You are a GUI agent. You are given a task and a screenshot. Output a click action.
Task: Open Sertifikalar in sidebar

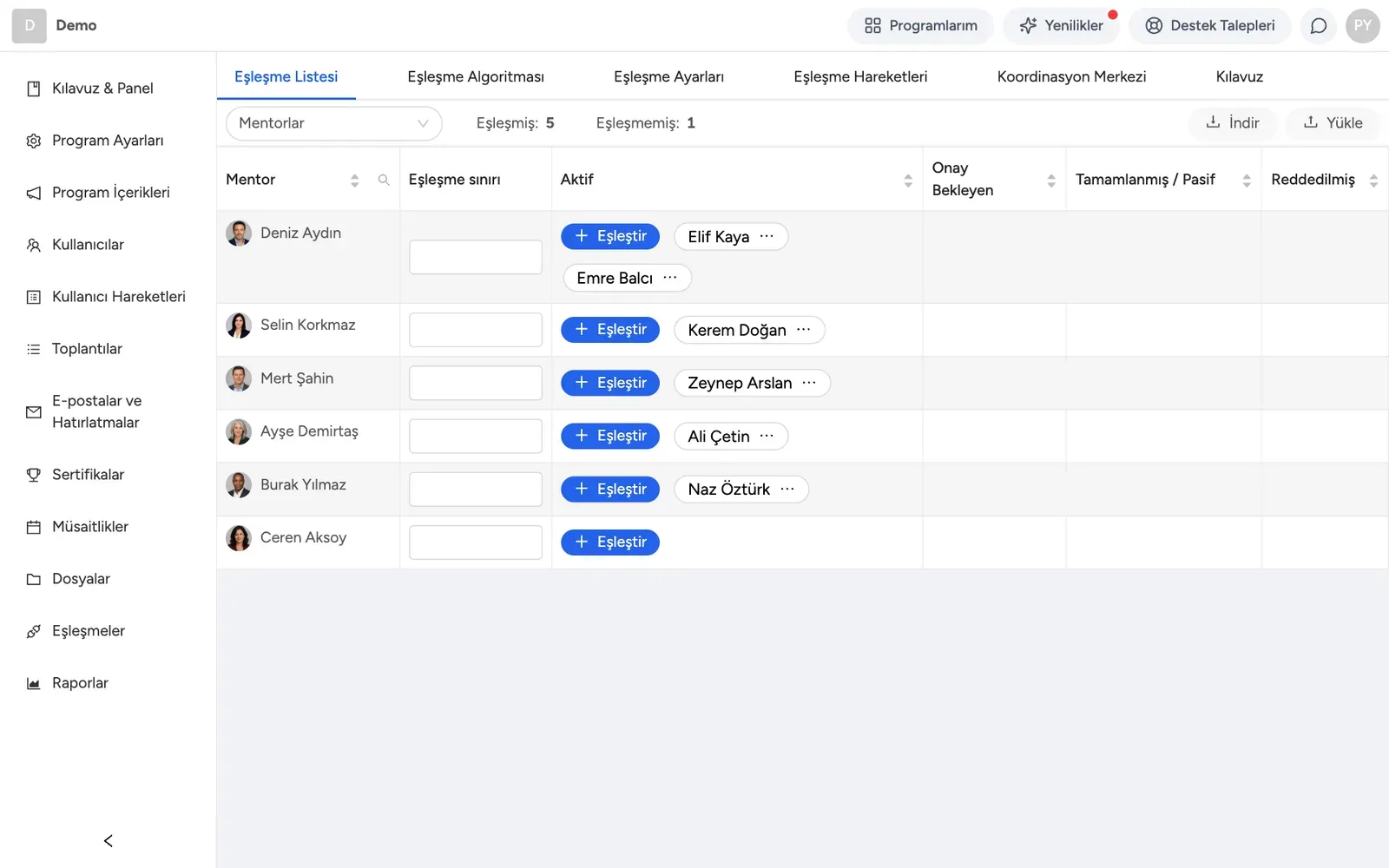click(88, 475)
